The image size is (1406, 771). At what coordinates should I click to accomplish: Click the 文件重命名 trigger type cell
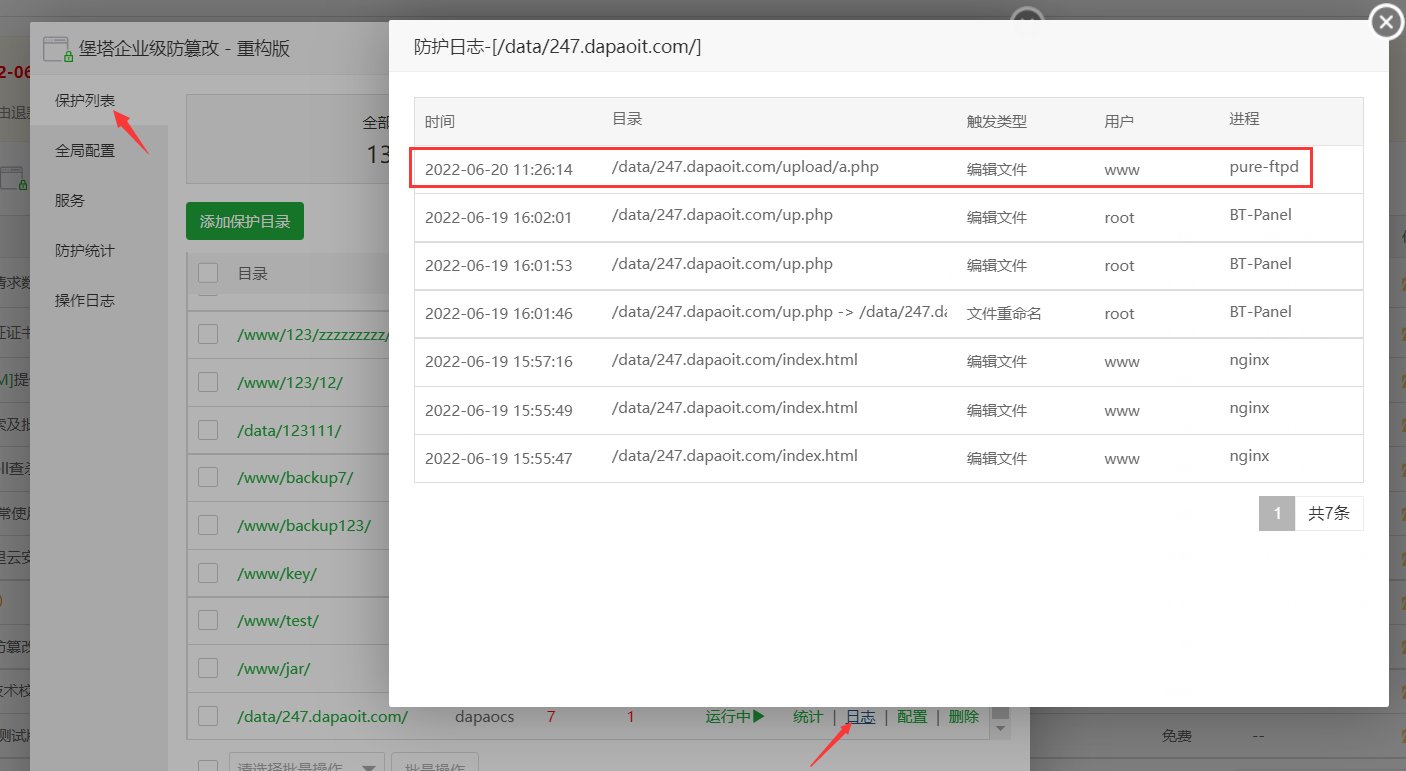click(1004, 314)
